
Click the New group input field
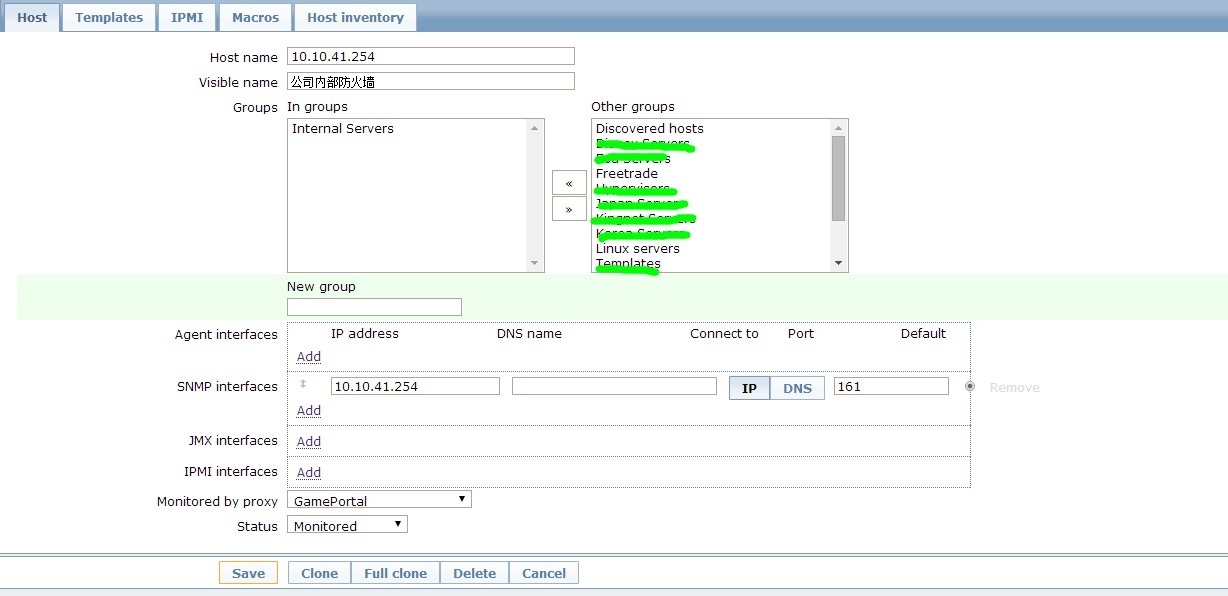coord(374,306)
